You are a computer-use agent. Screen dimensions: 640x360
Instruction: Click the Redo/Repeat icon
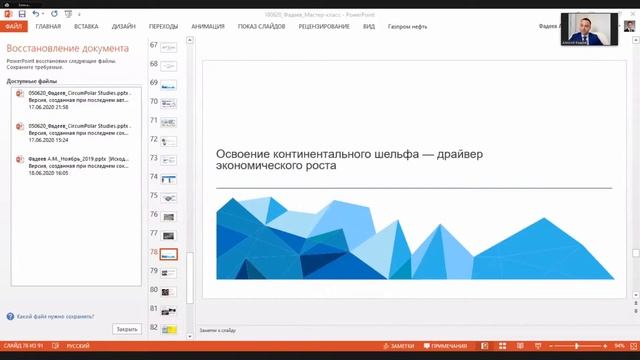tap(54, 14)
